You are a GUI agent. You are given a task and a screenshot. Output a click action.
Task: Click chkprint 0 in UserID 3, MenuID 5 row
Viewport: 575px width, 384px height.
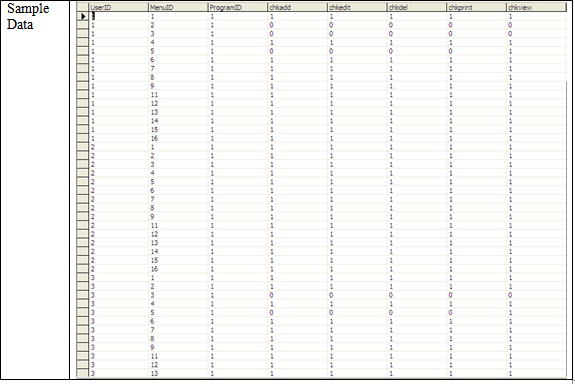click(477, 312)
